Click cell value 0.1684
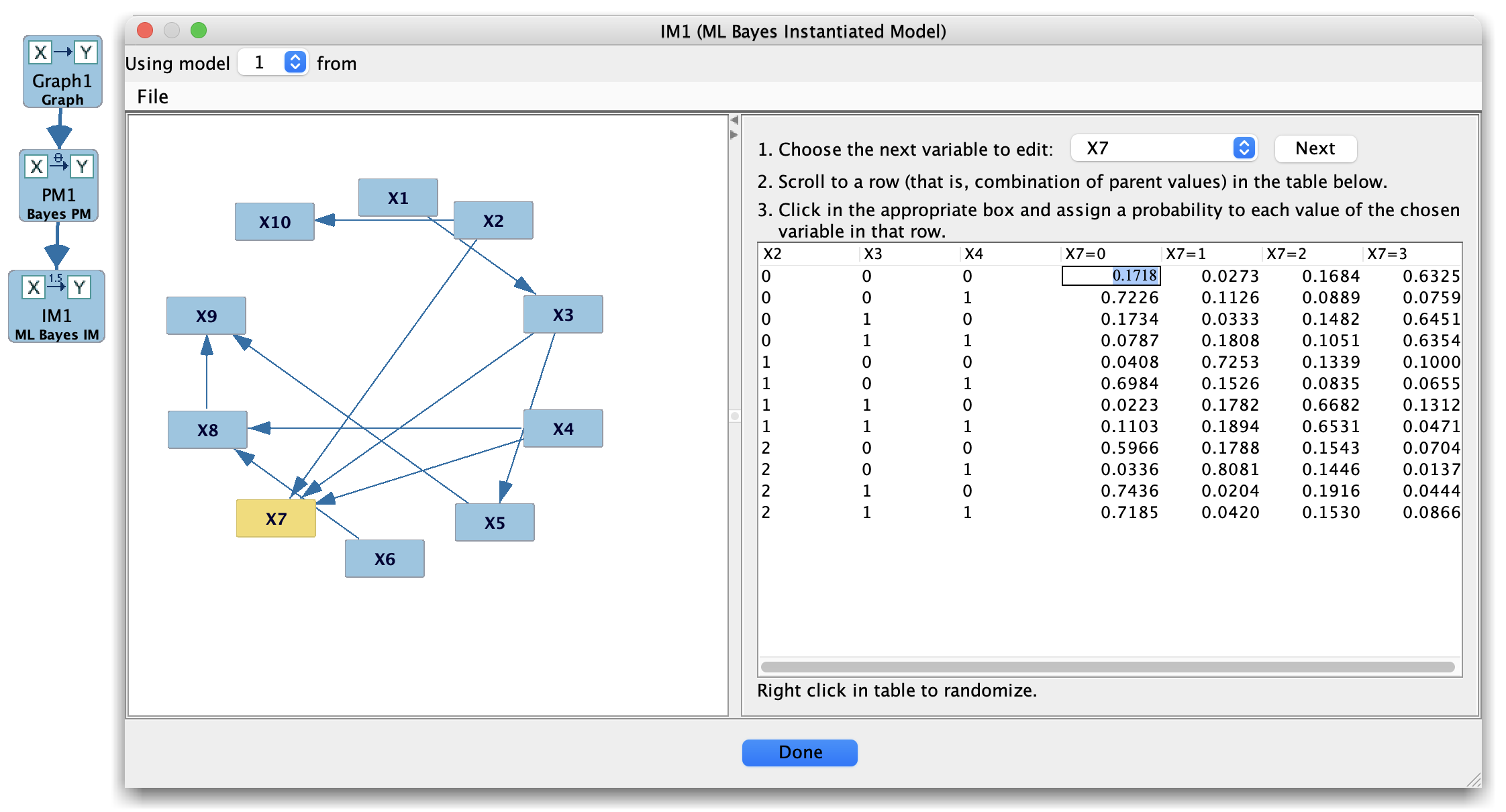This screenshot has width=1506, height=812. [1331, 276]
